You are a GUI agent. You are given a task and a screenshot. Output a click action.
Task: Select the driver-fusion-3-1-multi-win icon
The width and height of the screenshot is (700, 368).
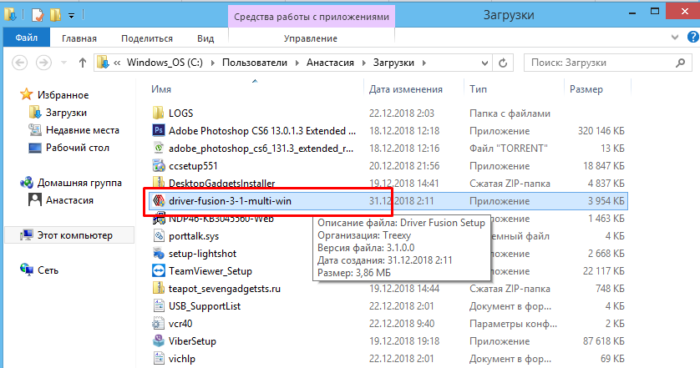[158, 201]
